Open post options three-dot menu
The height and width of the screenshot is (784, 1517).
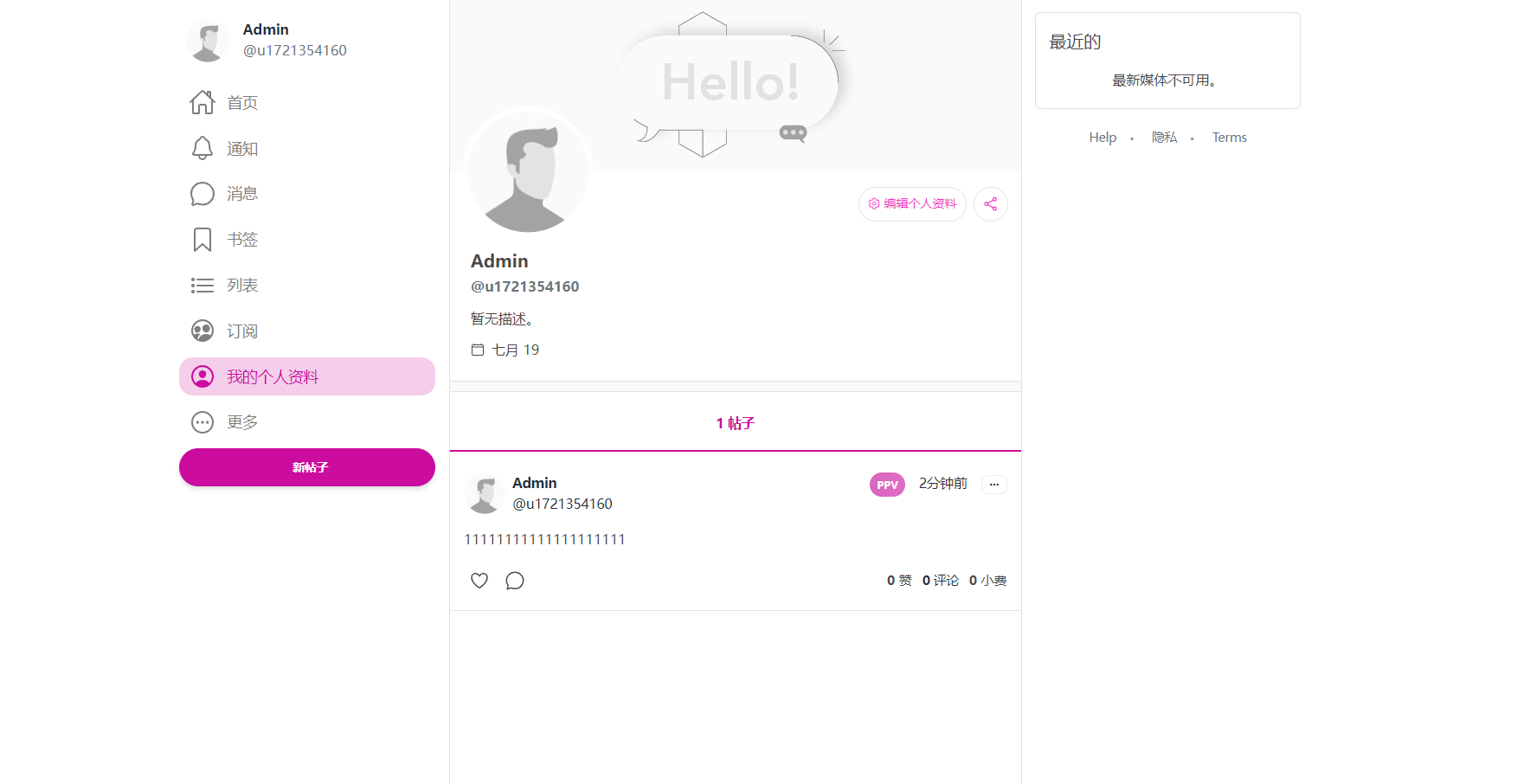(x=994, y=485)
